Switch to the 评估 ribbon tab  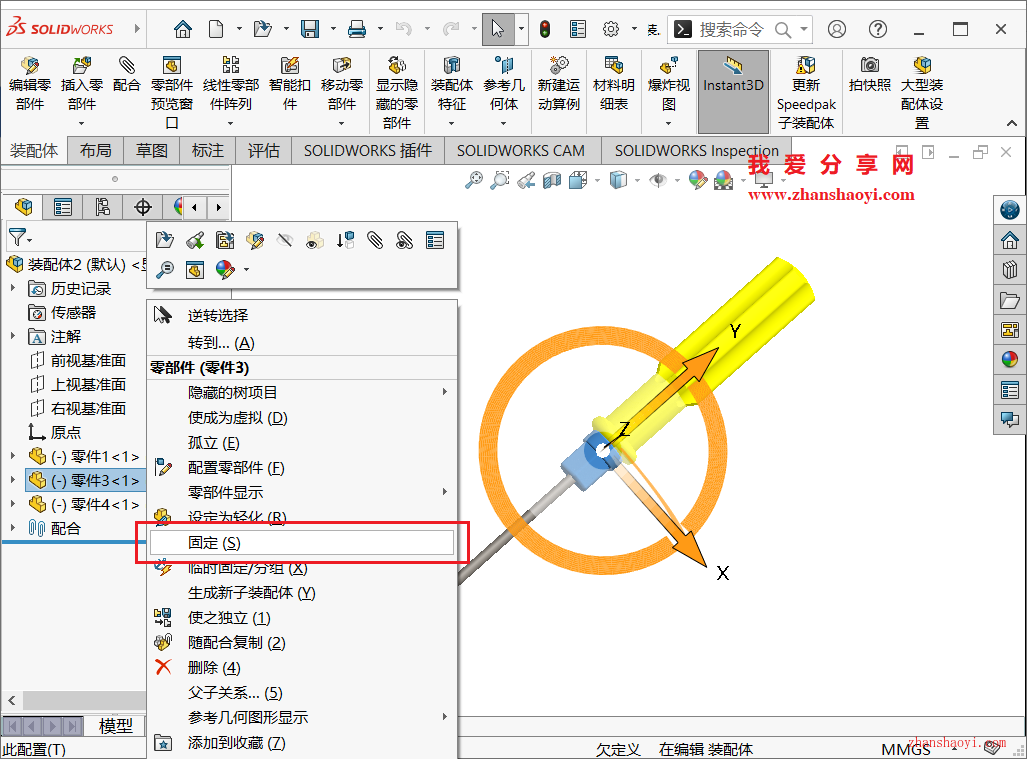click(263, 151)
